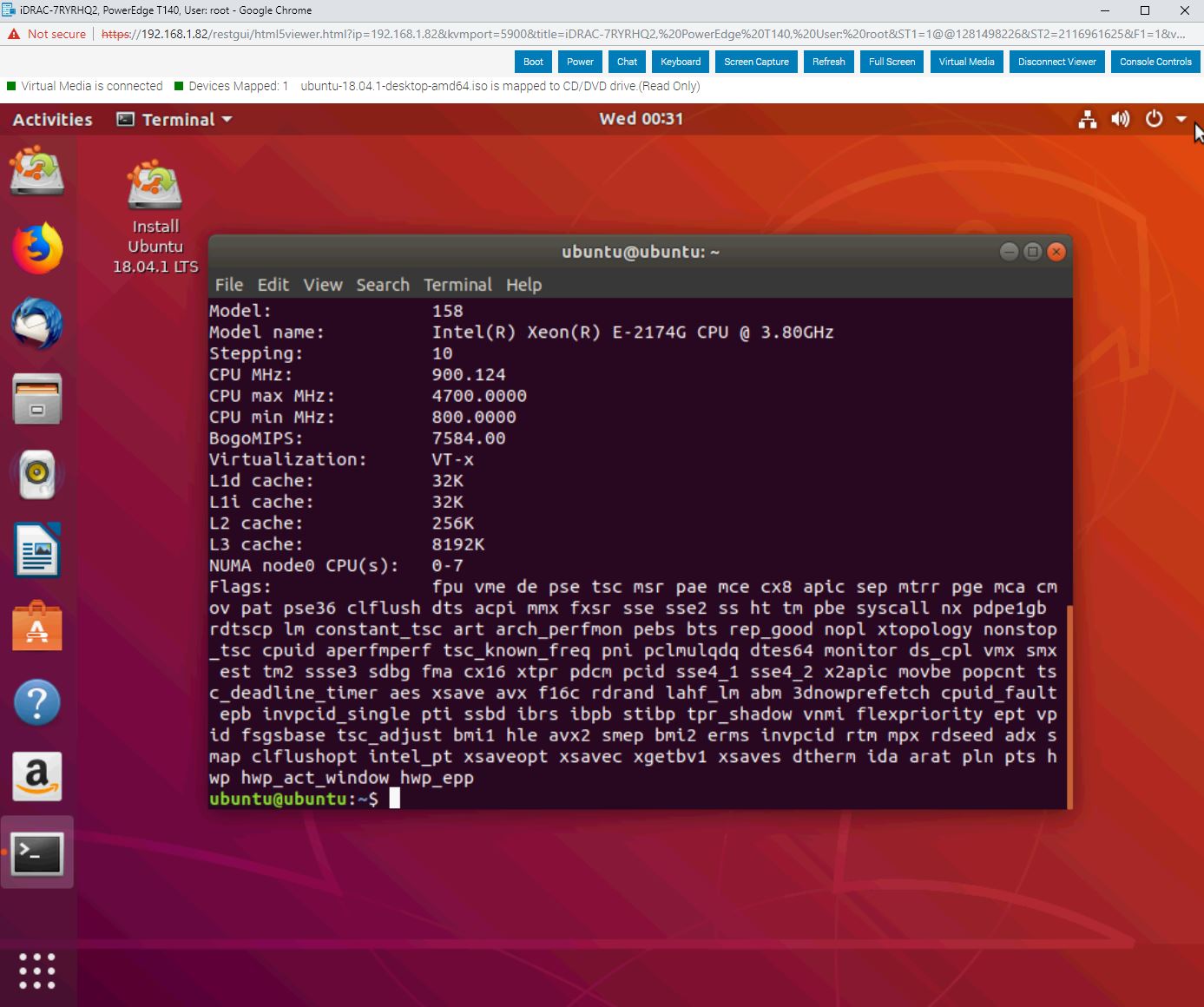Click the Virtual Media is connected status

pos(85,86)
